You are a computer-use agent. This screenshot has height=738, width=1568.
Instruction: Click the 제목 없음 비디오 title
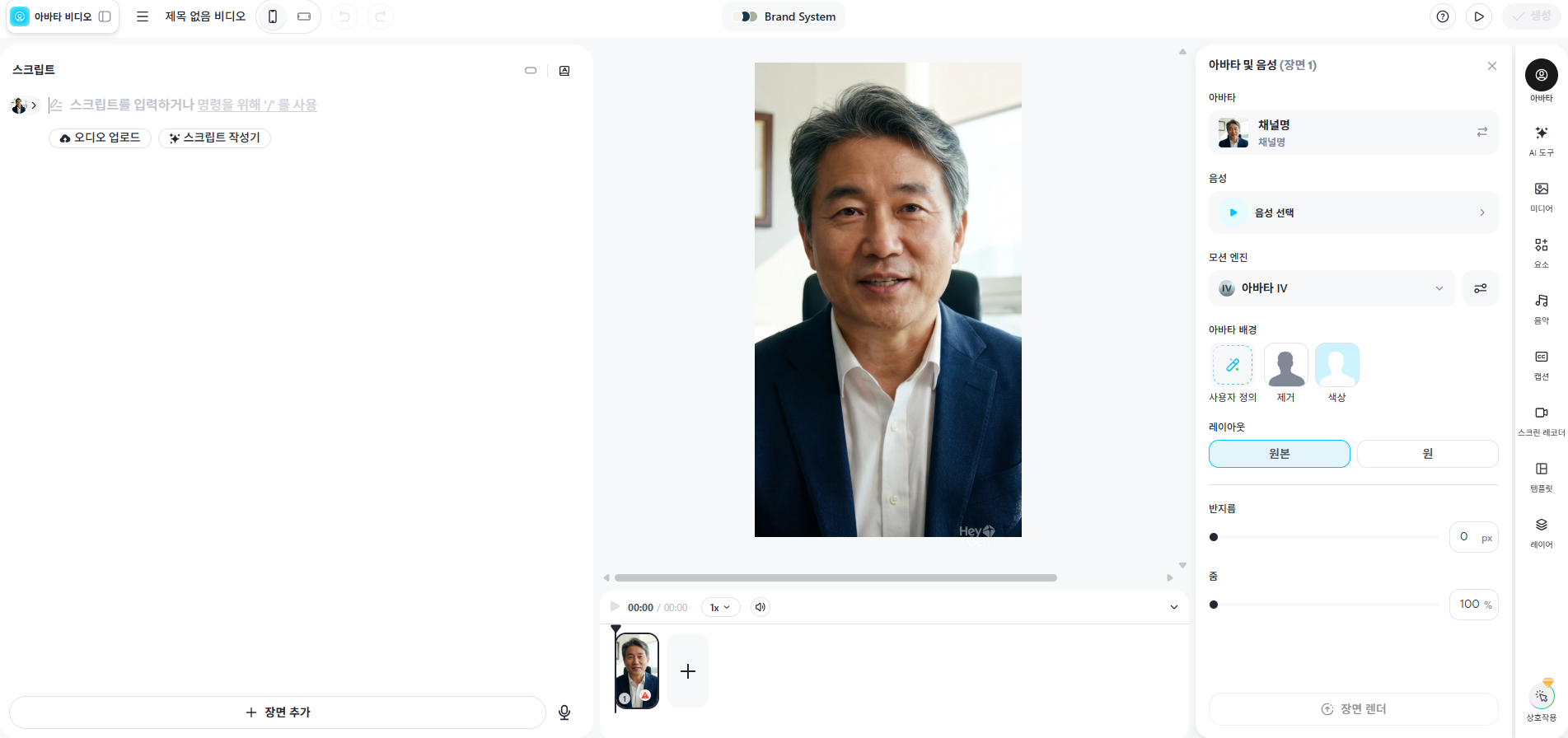point(205,16)
